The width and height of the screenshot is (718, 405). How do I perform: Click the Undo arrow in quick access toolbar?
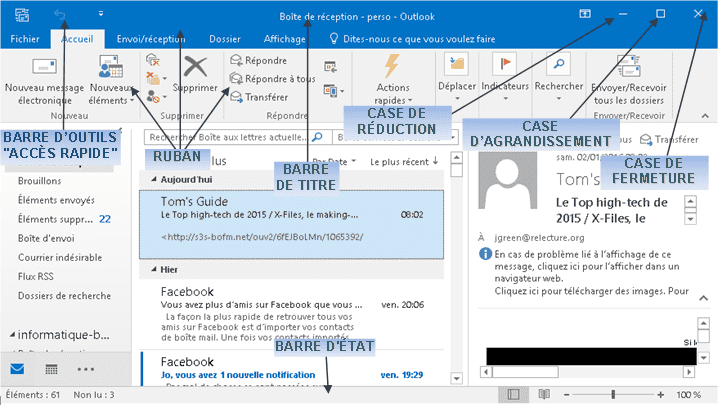pos(60,14)
